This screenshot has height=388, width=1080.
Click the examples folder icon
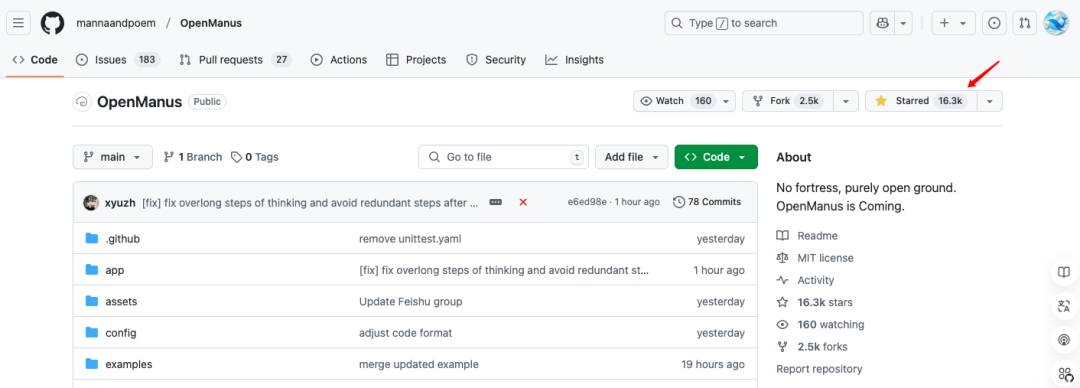[x=92, y=364]
